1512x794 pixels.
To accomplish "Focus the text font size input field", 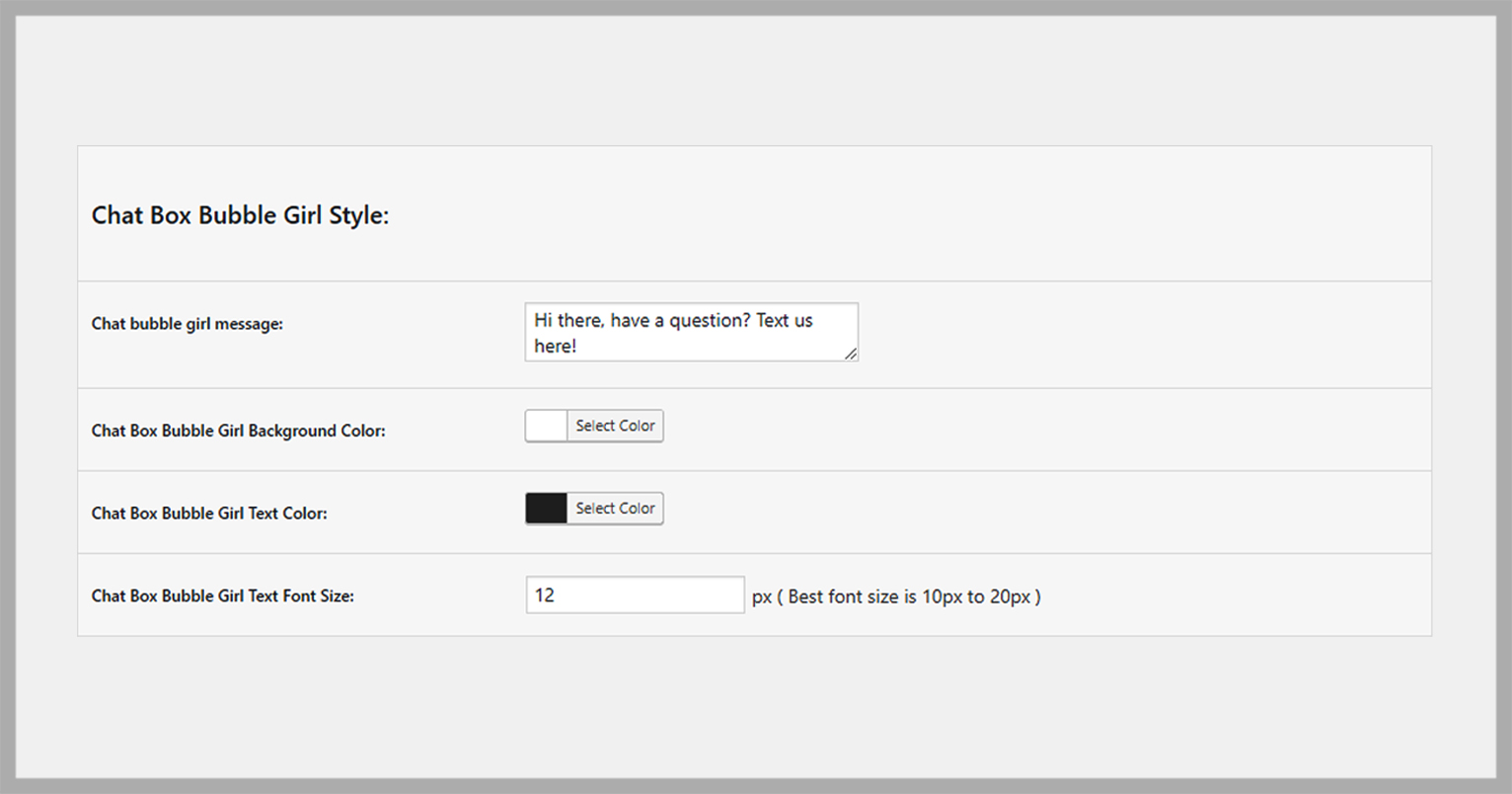I will point(636,595).
